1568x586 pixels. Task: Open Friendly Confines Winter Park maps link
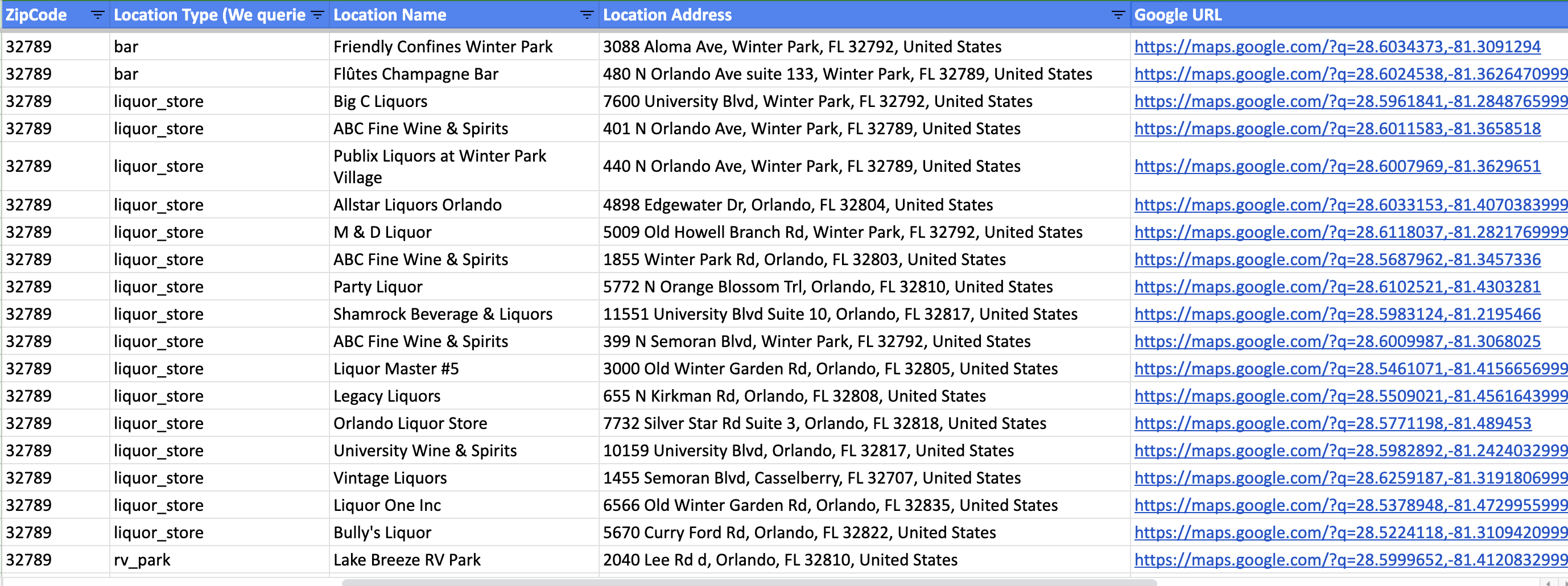1338,47
